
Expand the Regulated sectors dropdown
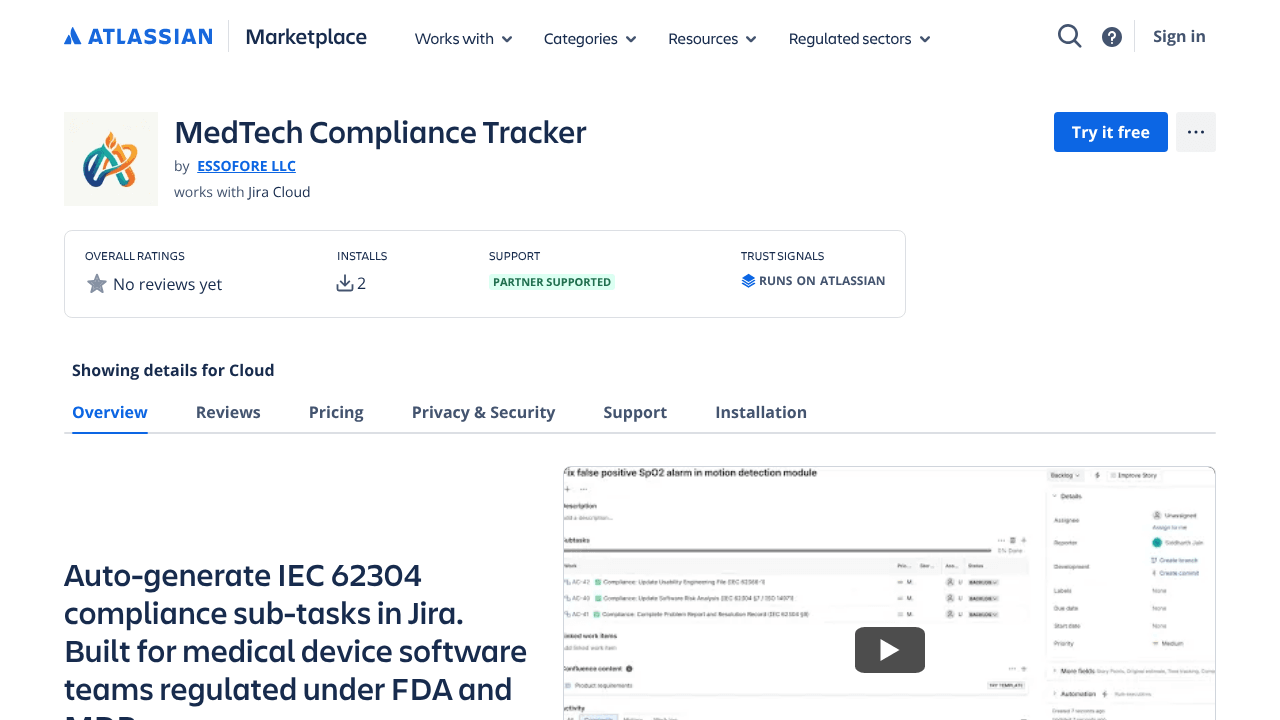859,38
